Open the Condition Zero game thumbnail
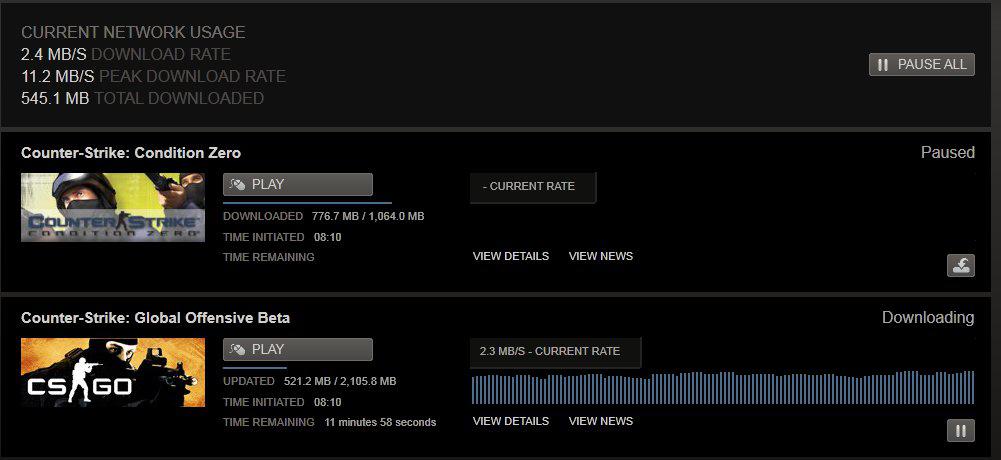1001x460 pixels. click(113, 207)
